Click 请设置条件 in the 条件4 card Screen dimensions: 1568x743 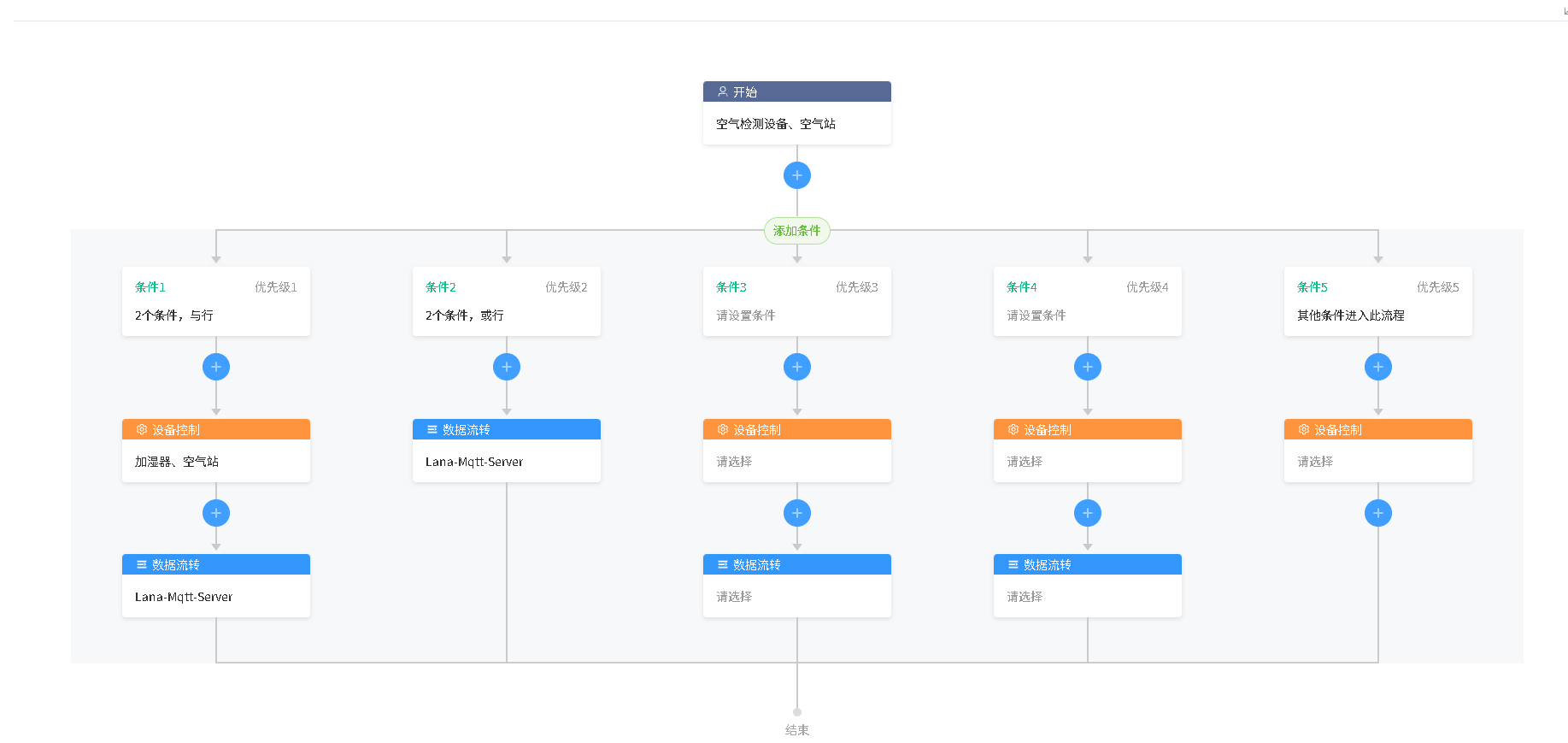1037,315
